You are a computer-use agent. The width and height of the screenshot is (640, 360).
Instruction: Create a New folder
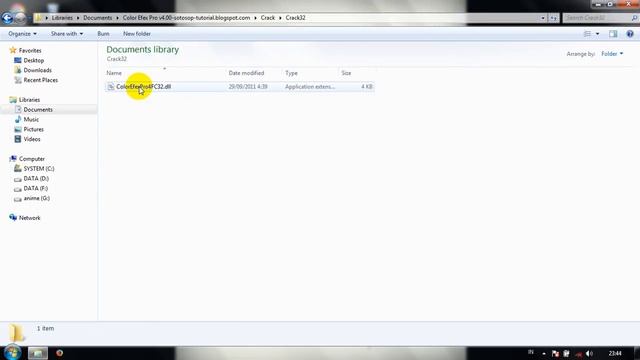coord(137,33)
